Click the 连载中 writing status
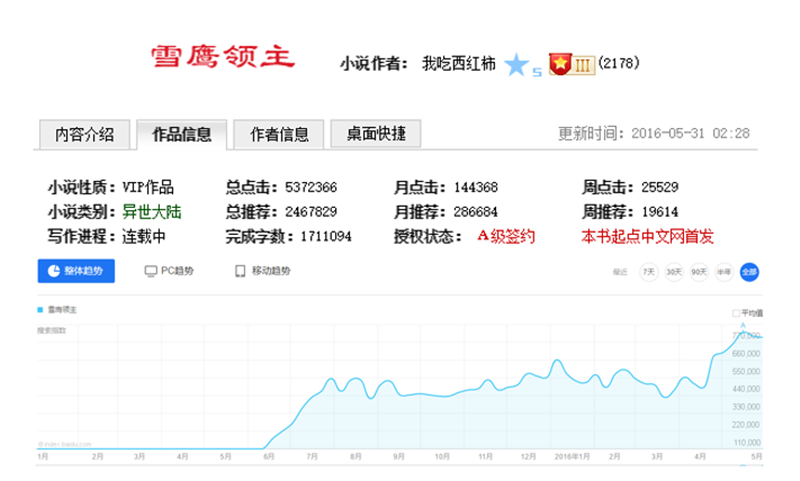Viewport: 800px width, 481px height. (x=144, y=236)
